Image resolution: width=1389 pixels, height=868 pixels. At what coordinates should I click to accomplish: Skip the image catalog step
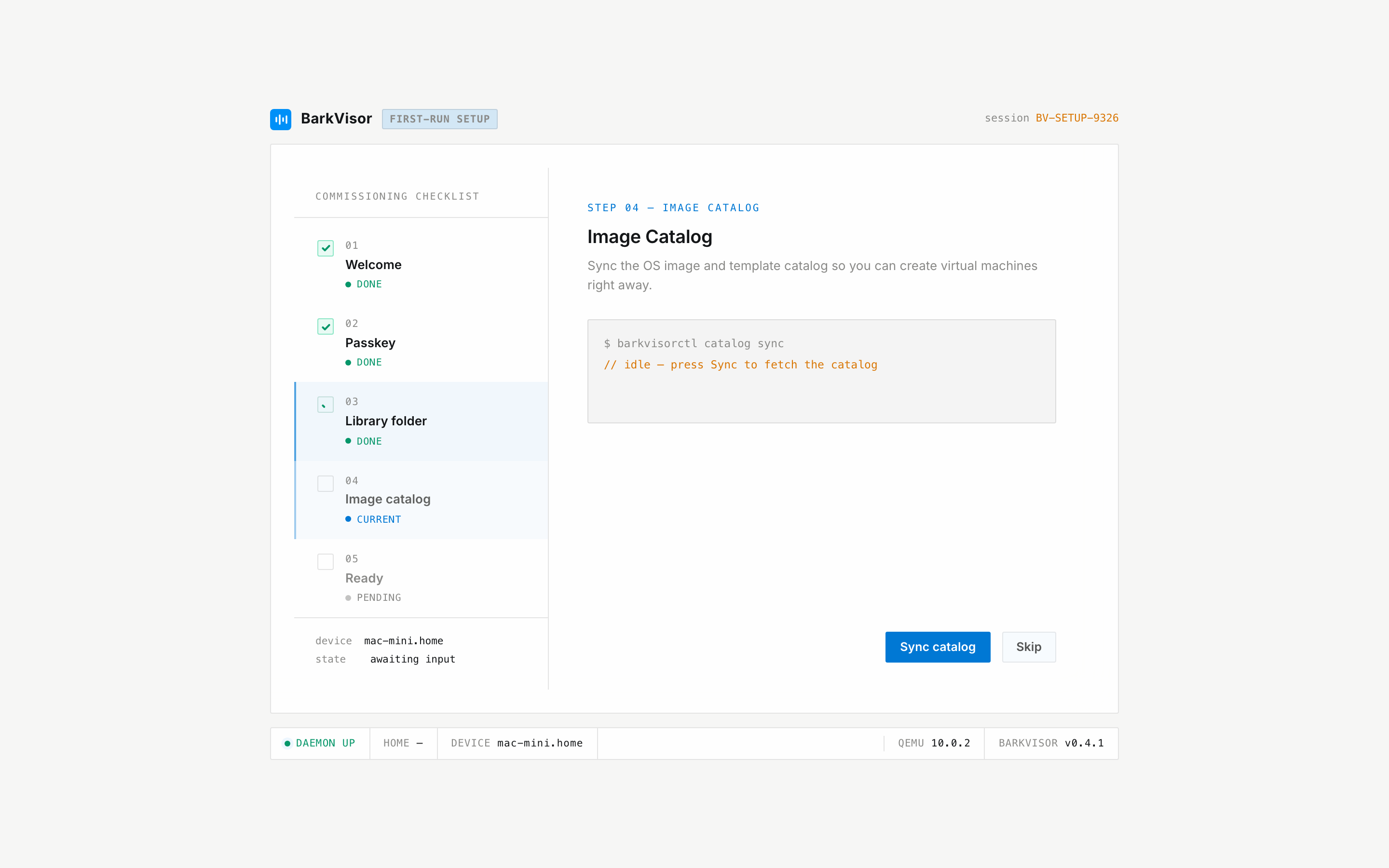pos(1029,647)
